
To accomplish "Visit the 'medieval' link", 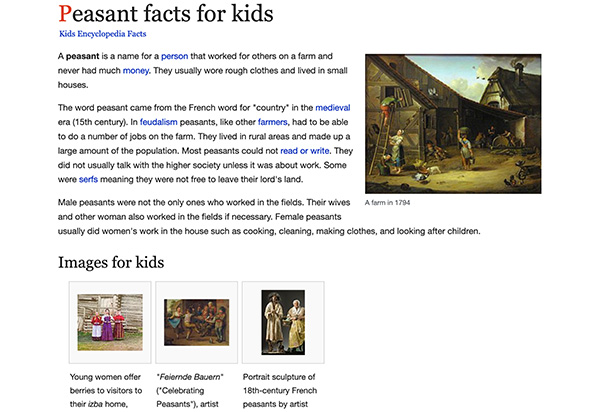I will [333, 107].
